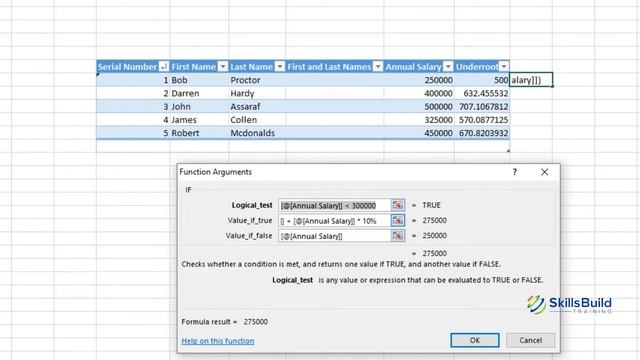This screenshot has width=640, height=360.
Task: Click the active cell showing alary]])
Action: tap(531, 80)
